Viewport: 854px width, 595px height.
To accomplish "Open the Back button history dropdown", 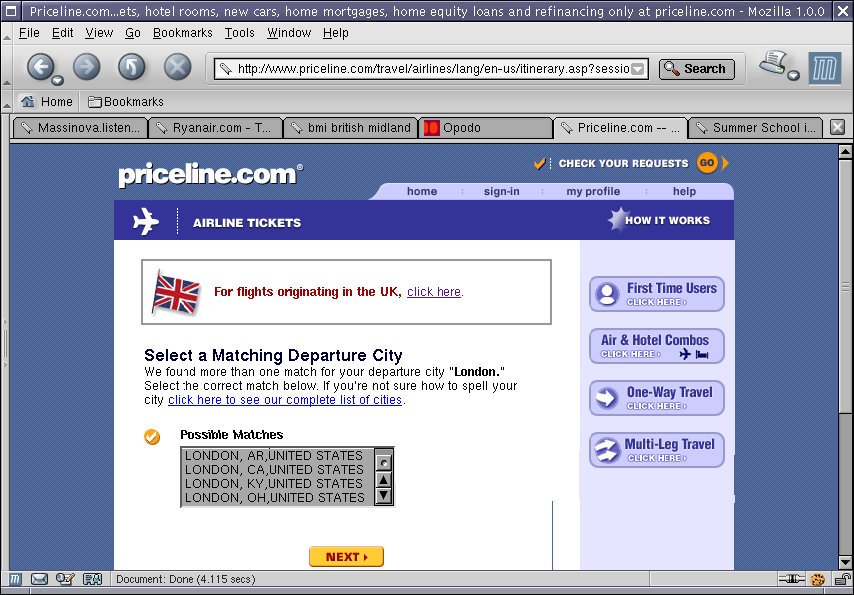I will [x=58, y=81].
